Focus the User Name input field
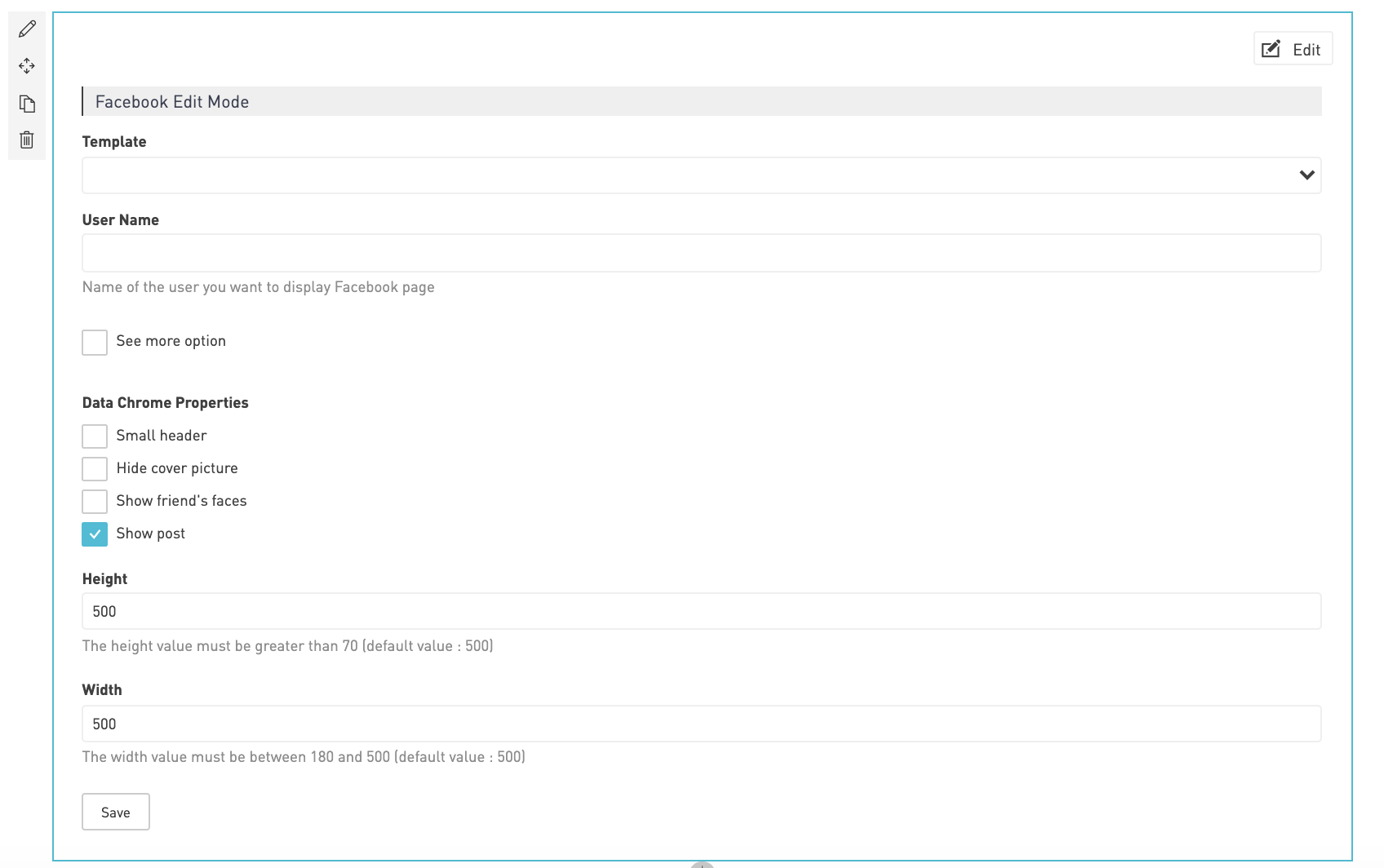Image resolution: width=1384 pixels, height=868 pixels. click(x=701, y=253)
